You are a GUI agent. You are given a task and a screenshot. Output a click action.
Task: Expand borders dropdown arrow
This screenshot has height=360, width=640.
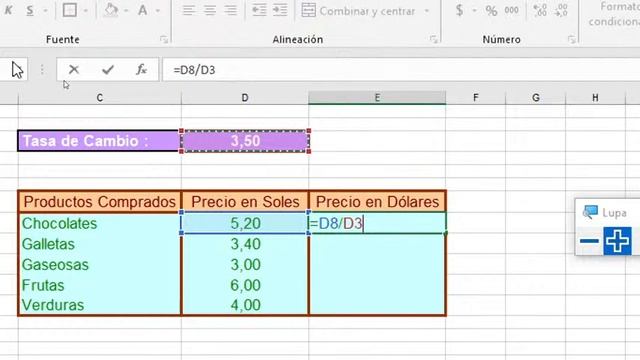pyautogui.click(x=85, y=10)
